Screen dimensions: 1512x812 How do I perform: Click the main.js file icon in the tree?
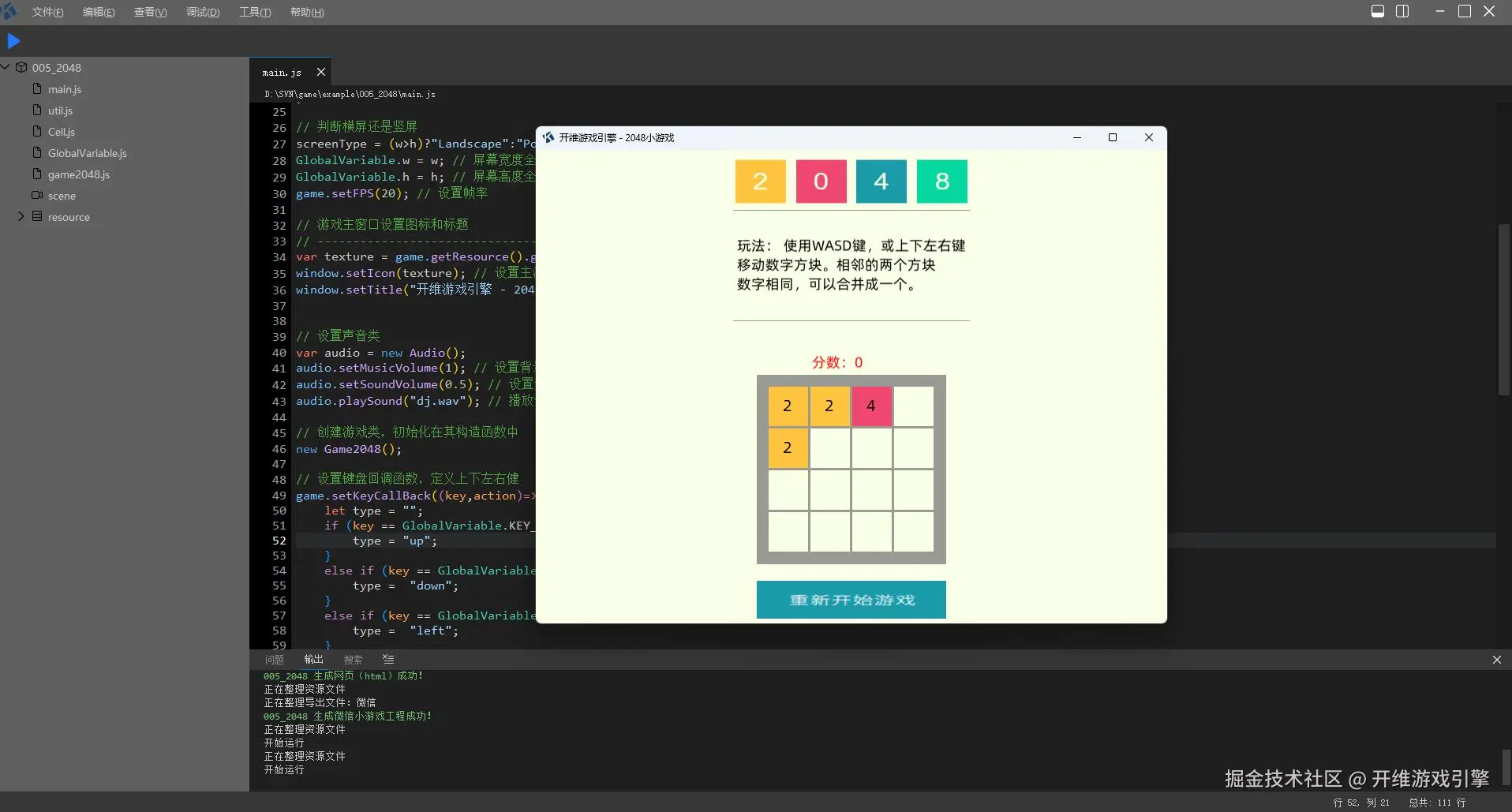pos(37,88)
